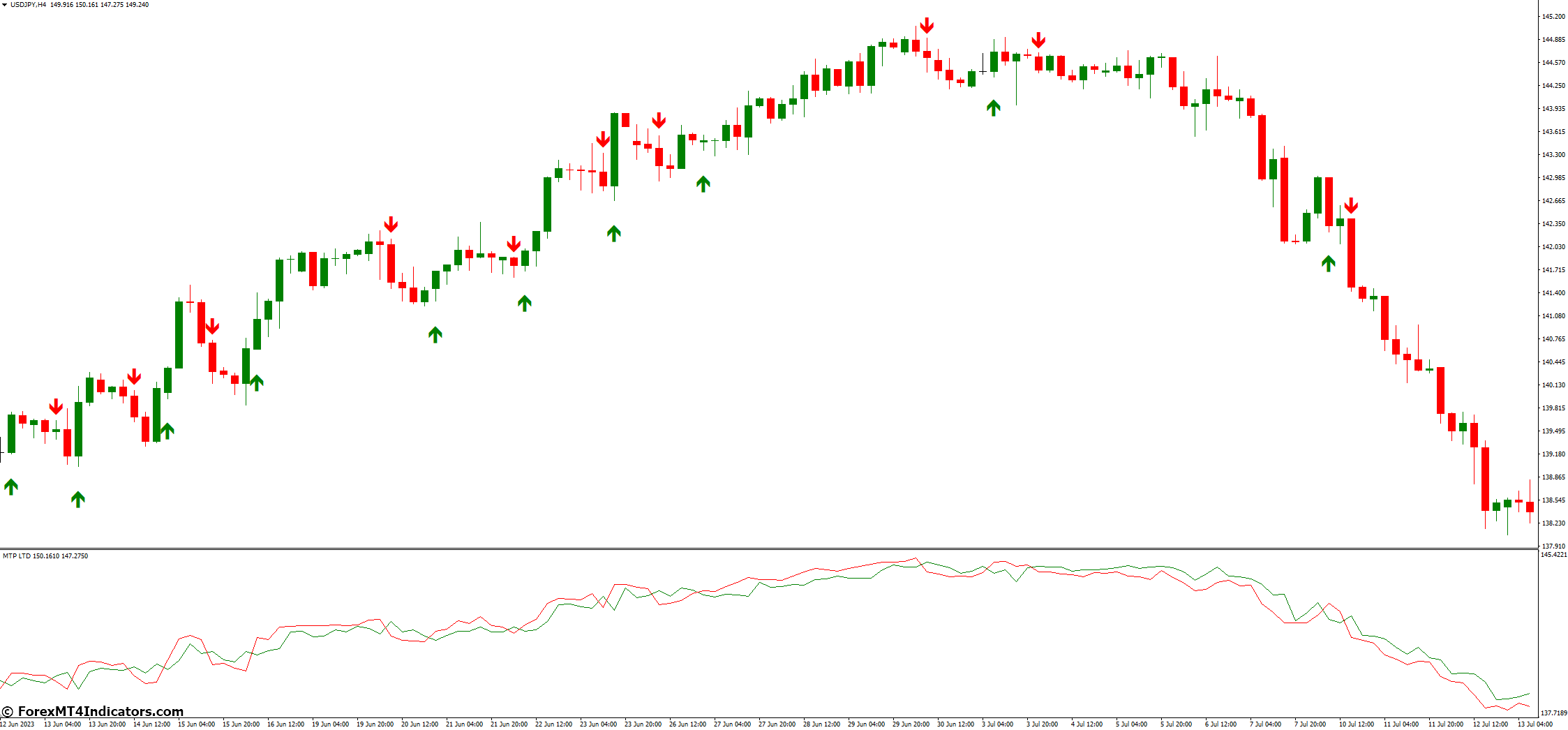Click the indicator scale value 145.4221
Screen dimensions: 1568x730
1553,554
